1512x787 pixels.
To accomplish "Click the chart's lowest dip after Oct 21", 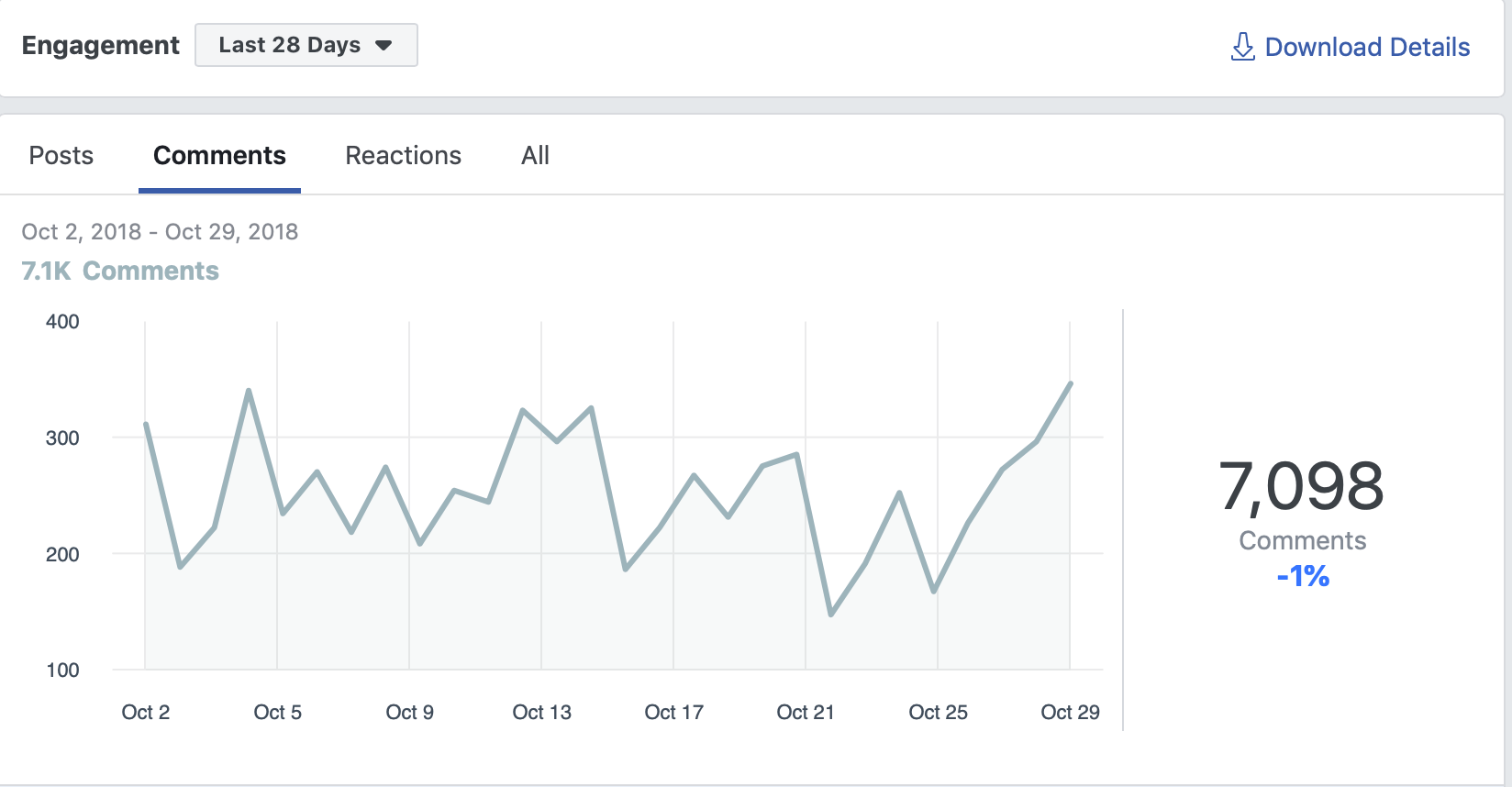I will 831,615.
